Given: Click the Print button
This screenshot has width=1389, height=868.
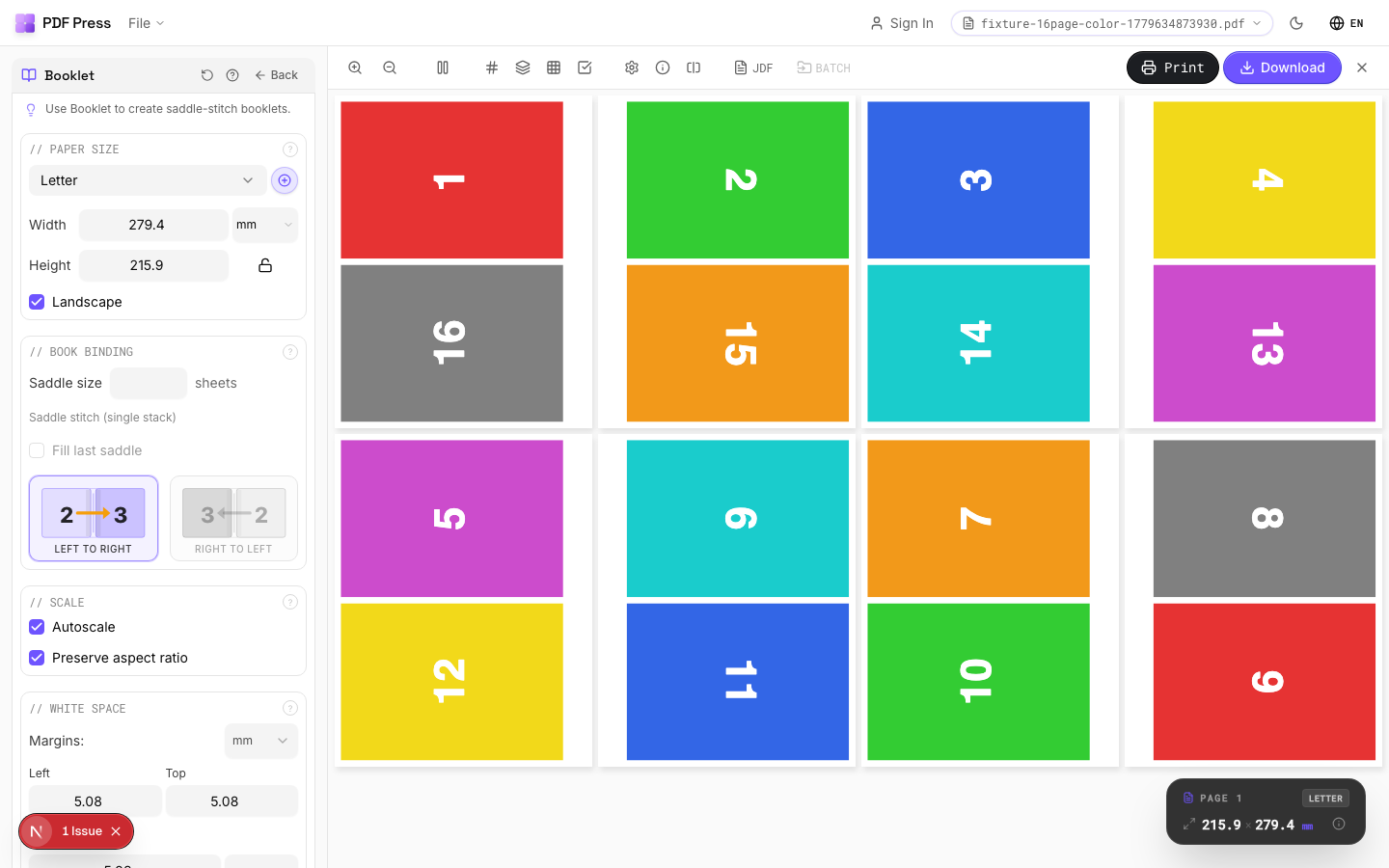Looking at the screenshot, I should (x=1173, y=68).
